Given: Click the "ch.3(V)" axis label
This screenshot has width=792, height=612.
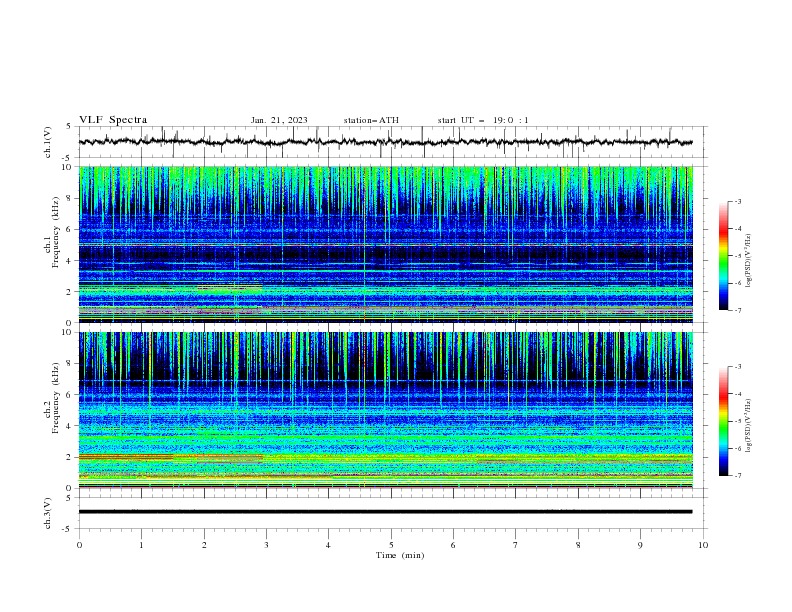Looking at the screenshot, I should [48, 513].
